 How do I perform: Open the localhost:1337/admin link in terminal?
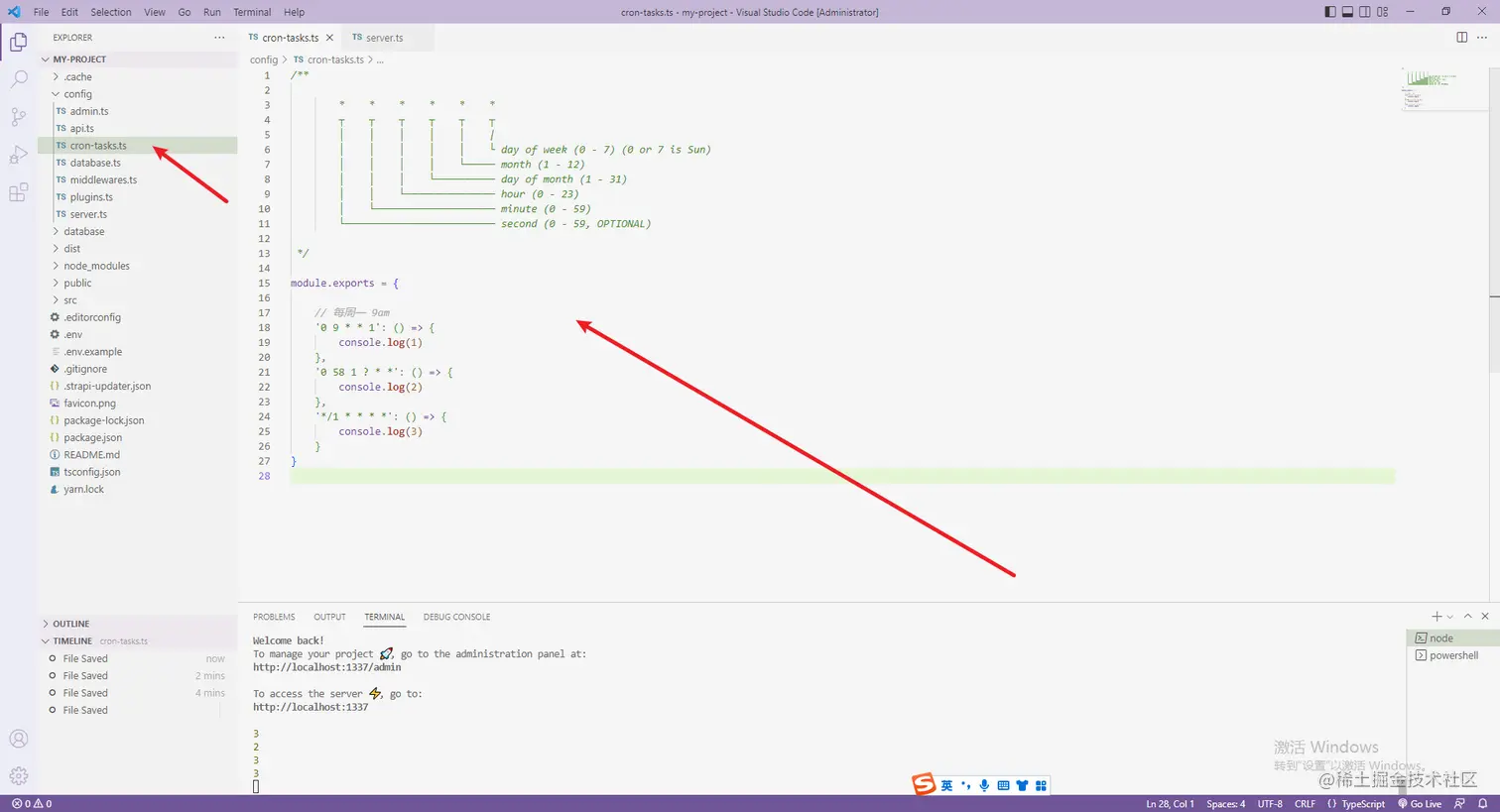[x=326, y=667]
